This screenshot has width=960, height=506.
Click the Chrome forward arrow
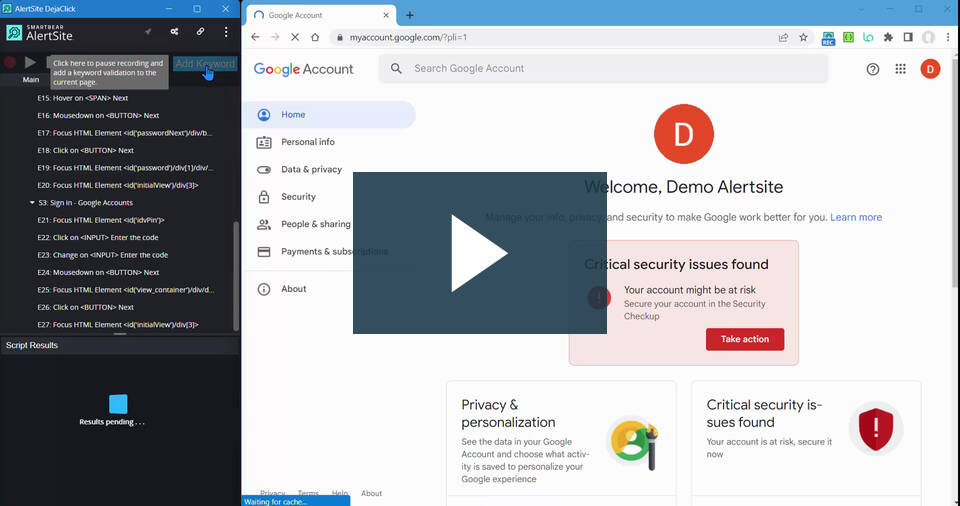coord(275,37)
